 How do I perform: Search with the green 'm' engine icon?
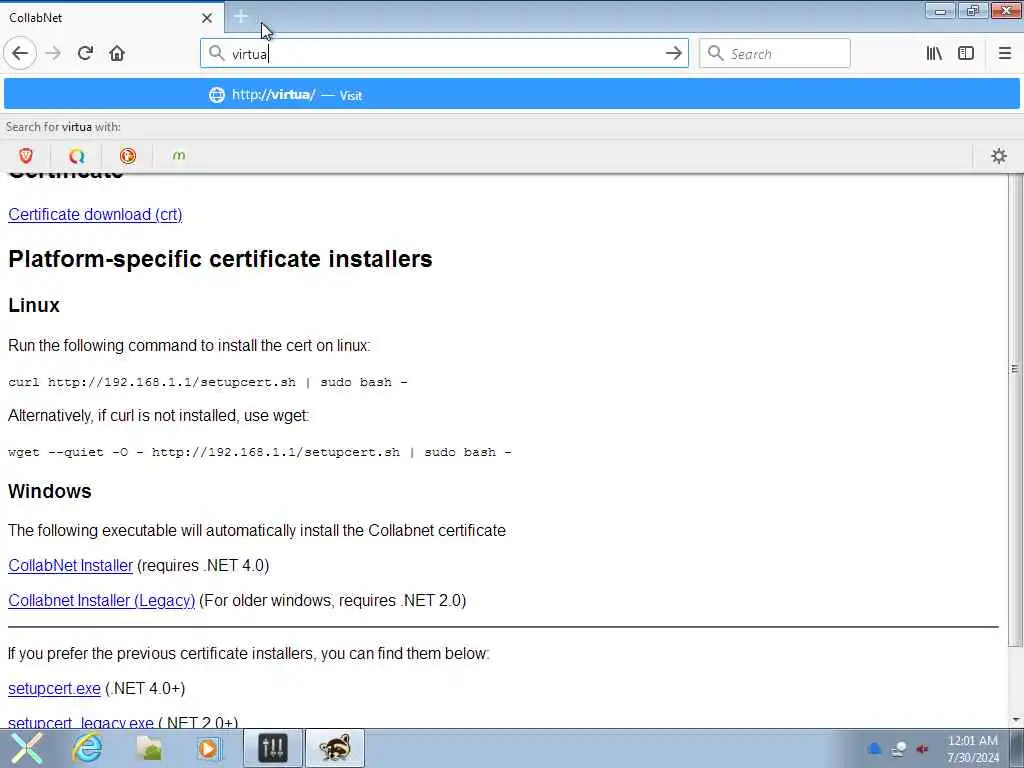point(179,155)
